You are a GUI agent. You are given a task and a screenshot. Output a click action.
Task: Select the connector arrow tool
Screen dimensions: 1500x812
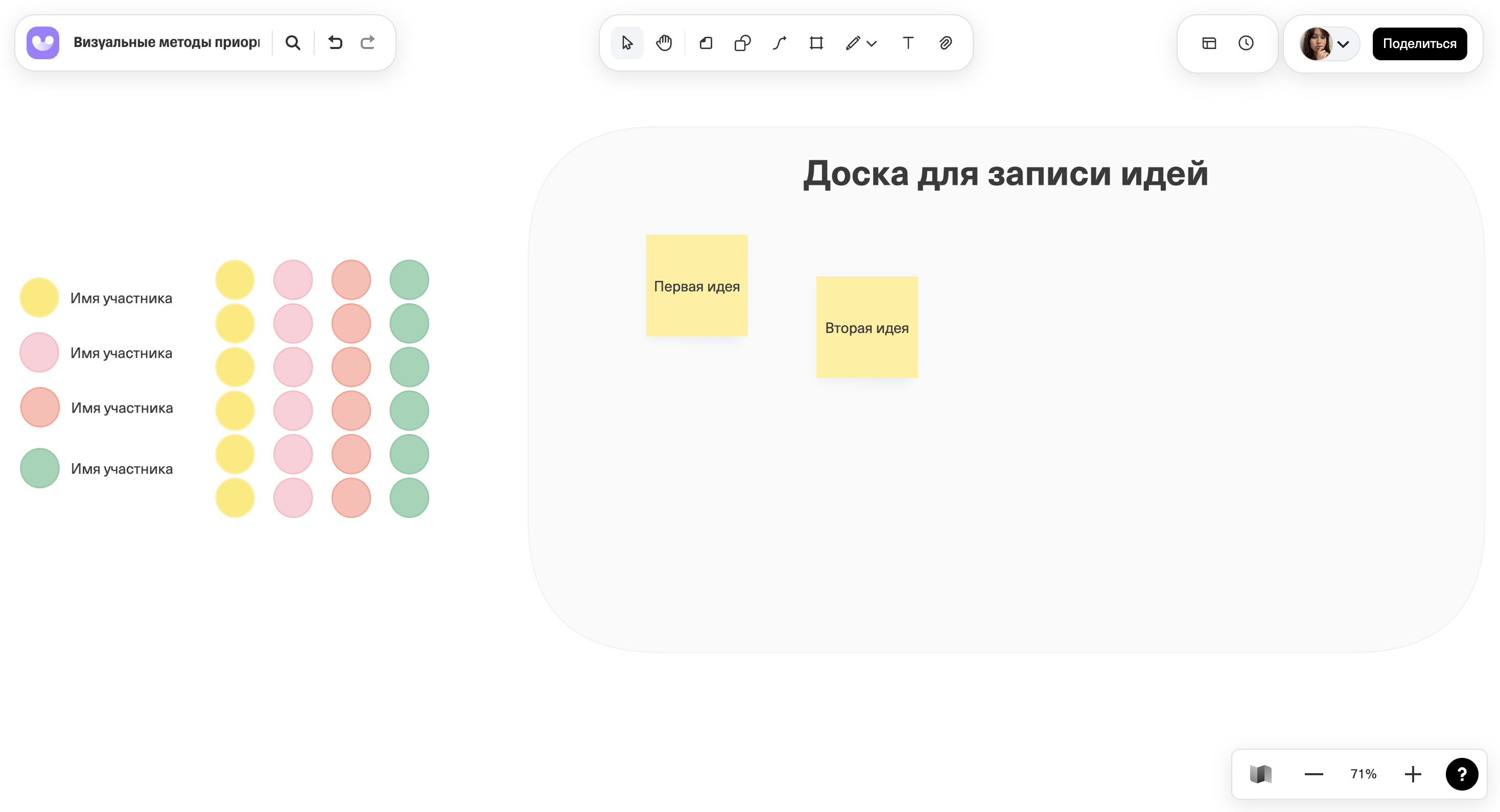tap(779, 42)
